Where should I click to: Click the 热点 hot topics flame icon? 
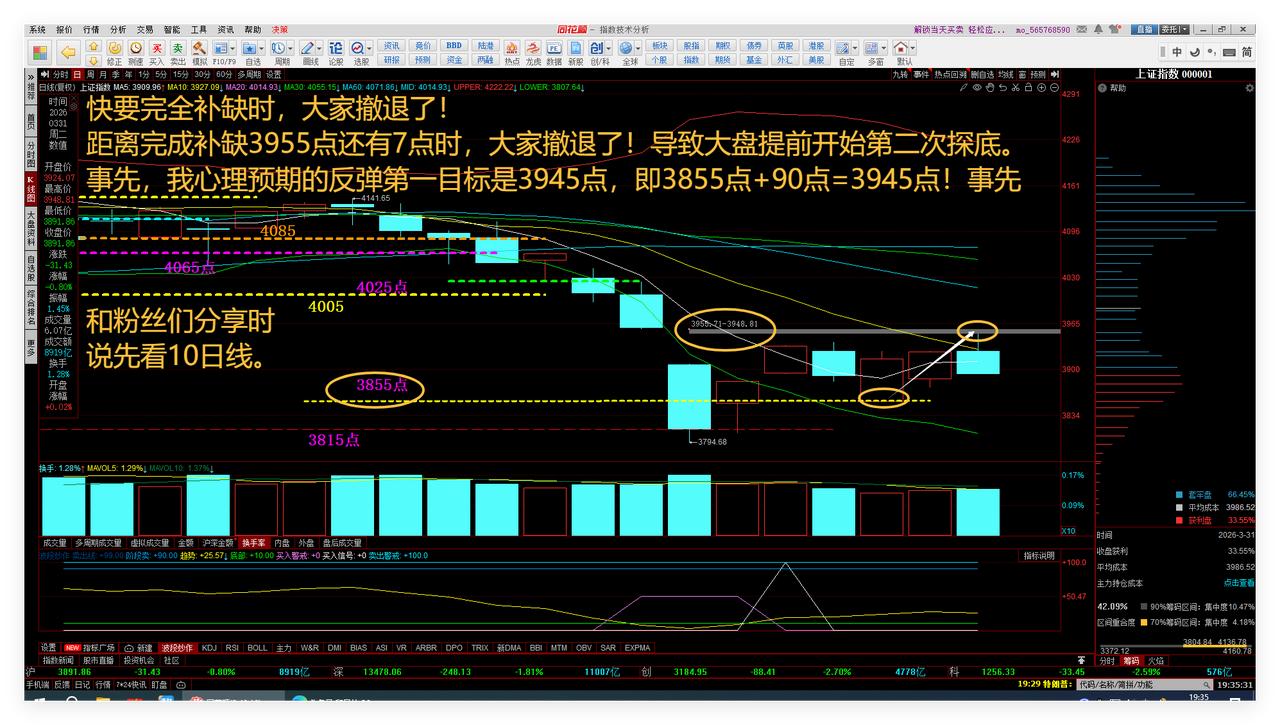(513, 46)
